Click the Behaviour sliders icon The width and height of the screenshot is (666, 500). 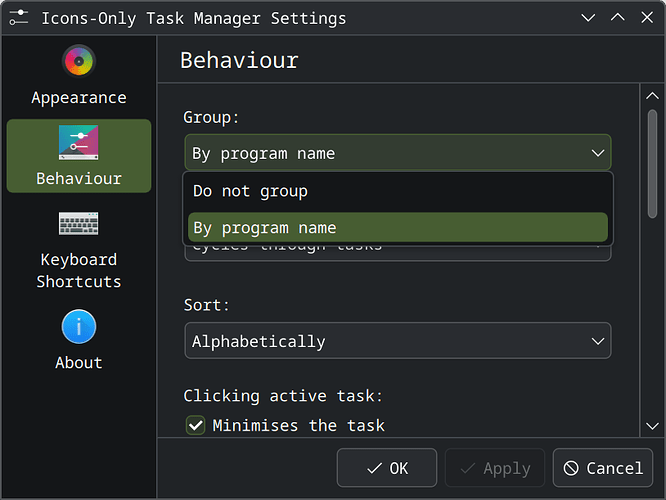pos(78,143)
